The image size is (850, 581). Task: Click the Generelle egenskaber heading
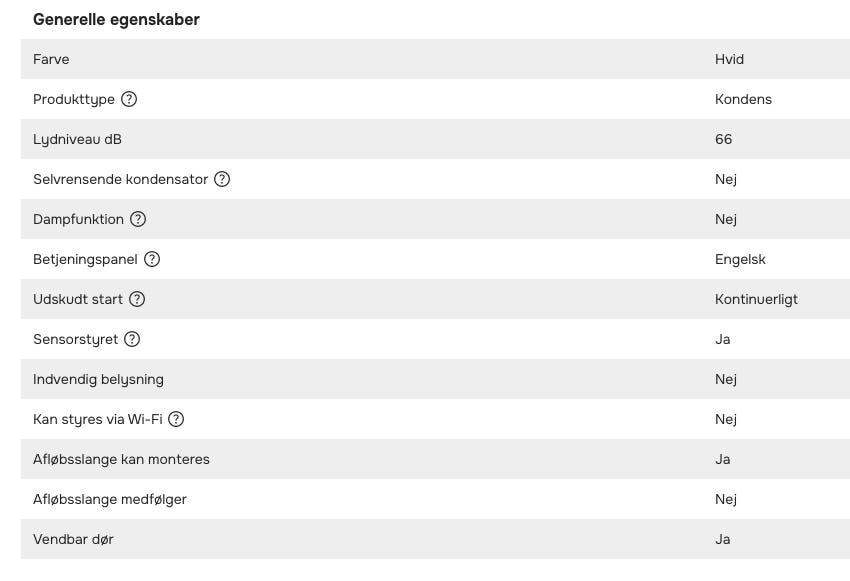click(116, 19)
